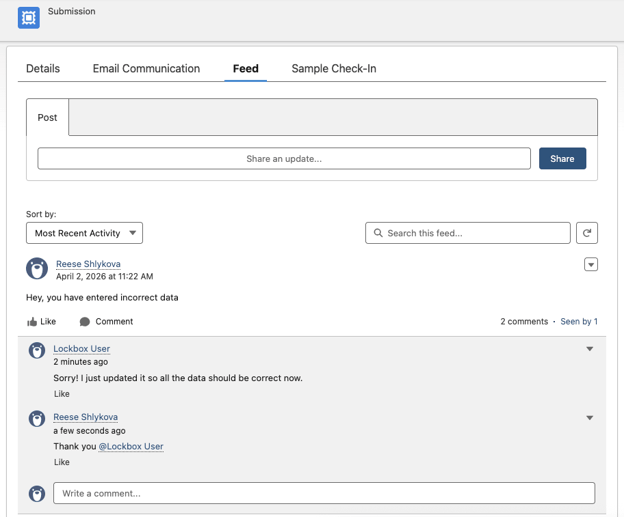The width and height of the screenshot is (624, 517).
Task: Click the '2 minutes ago' timestamp
Action: pos(81,362)
